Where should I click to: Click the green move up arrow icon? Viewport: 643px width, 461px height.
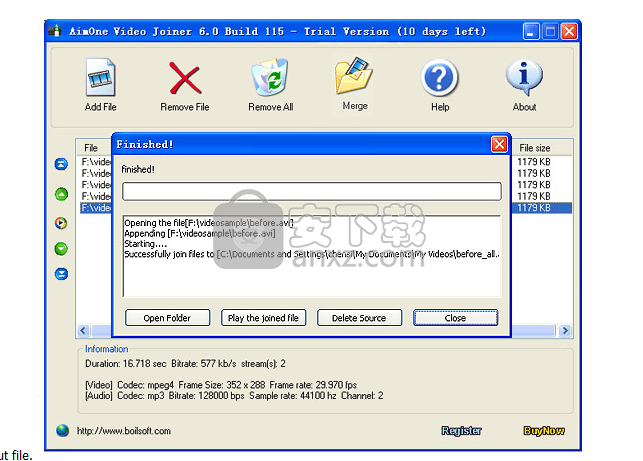[x=61, y=194]
